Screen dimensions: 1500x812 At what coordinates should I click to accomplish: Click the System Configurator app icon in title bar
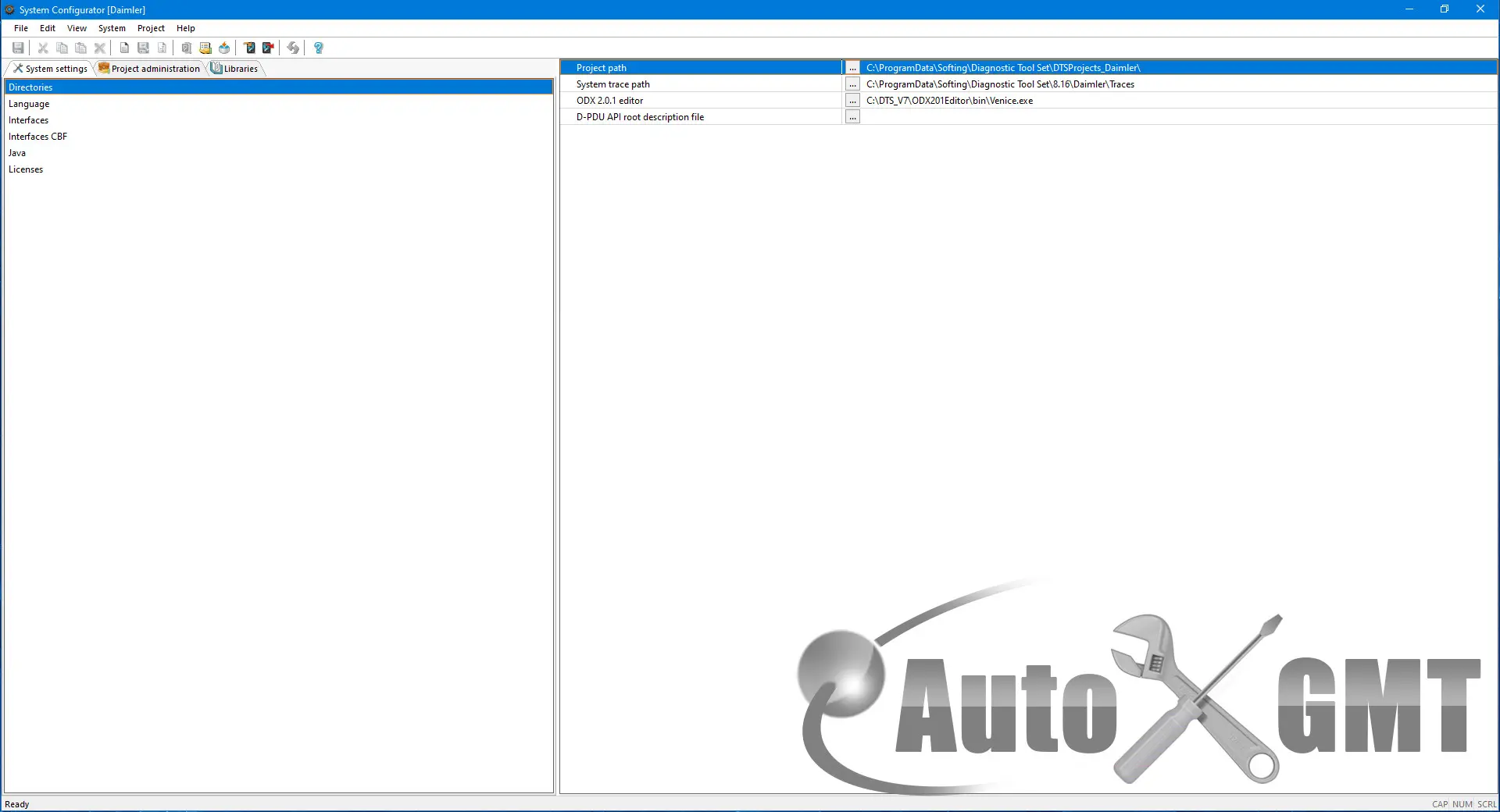click(x=9, y=9)
